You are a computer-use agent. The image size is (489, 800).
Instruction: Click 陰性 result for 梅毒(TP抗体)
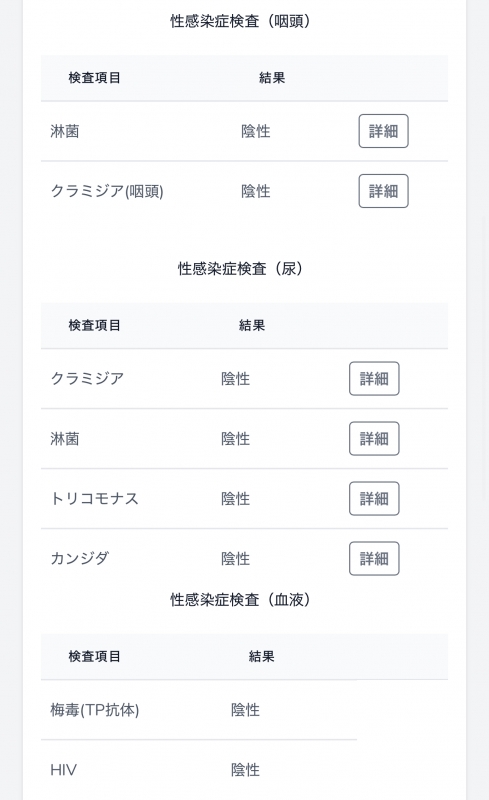[x=246, y=710]
